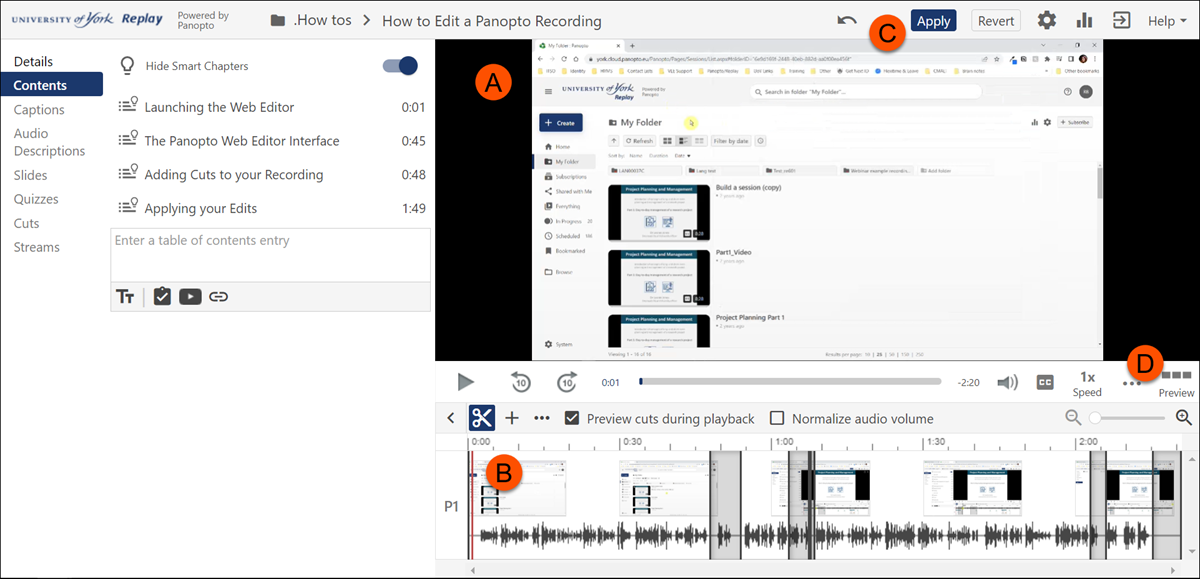
Task: Click the plus add icon in timeline toolbar
Action: coord(512,418)
